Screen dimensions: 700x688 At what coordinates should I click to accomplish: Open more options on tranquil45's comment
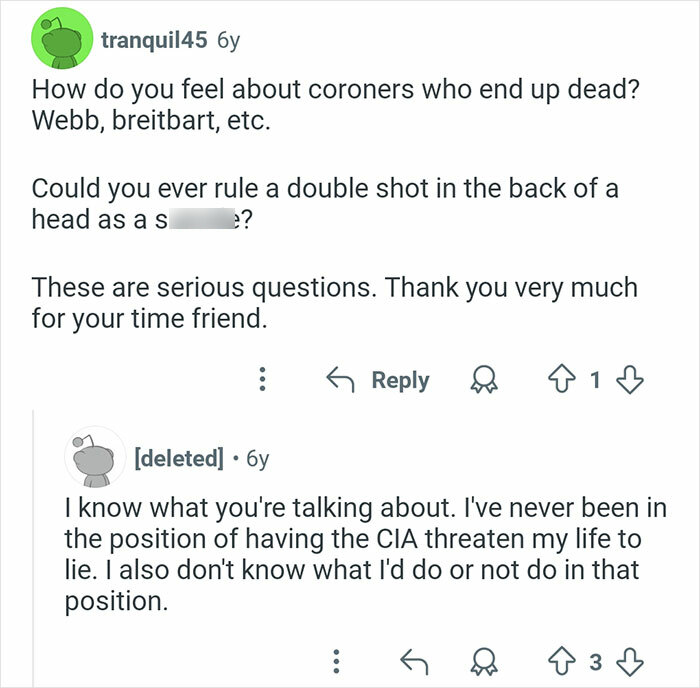pos(262,380)
